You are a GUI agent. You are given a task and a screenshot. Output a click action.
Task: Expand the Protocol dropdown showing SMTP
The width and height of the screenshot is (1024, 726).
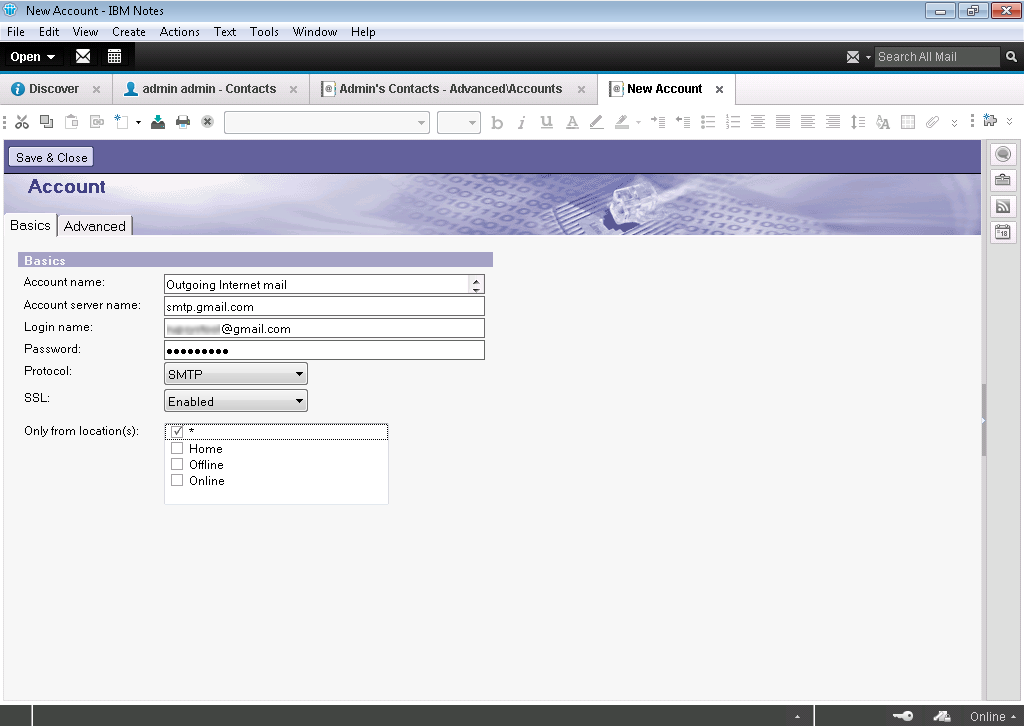[x=236, y=374]
